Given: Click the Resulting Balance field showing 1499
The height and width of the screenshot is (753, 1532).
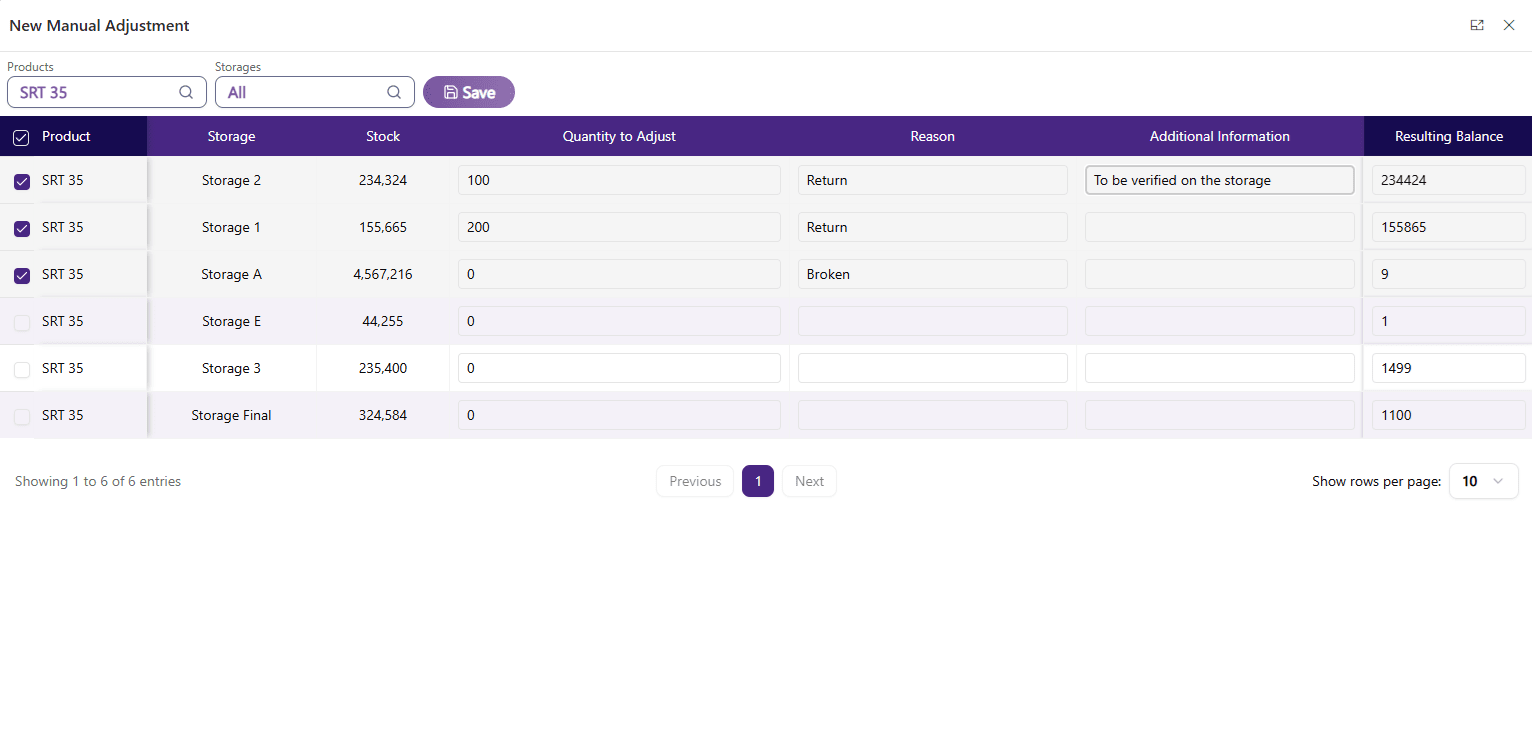Looking at the screenshot, I should pyautogui.click(x=1448, y=368).
